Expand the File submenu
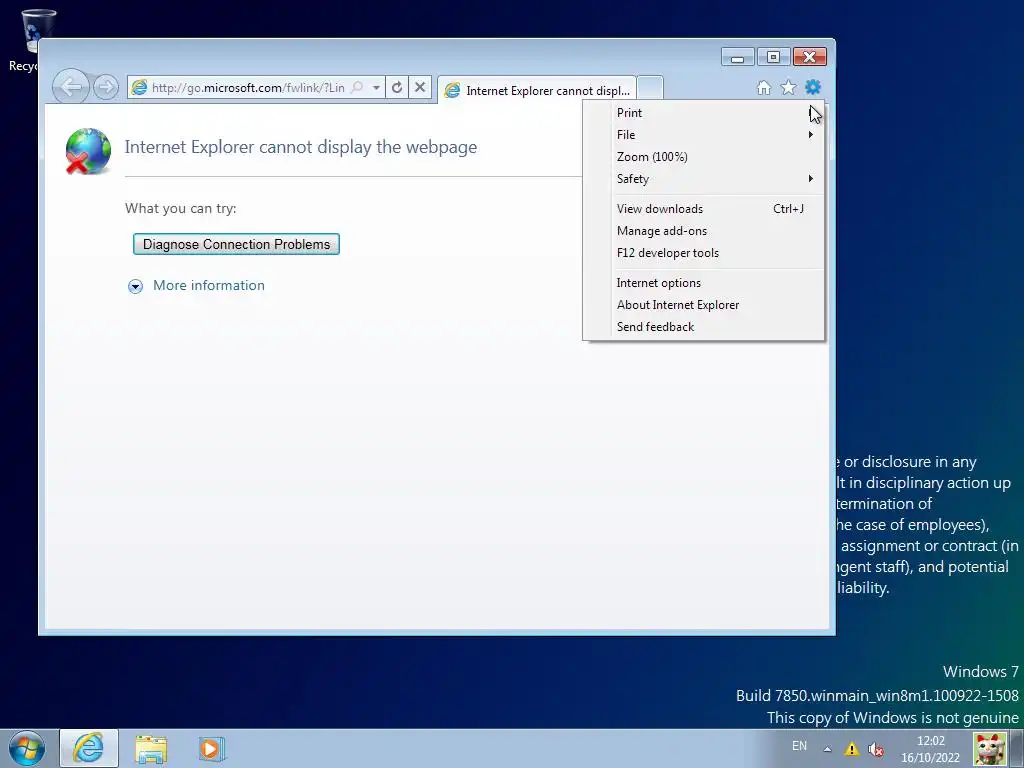 point(704,135)
